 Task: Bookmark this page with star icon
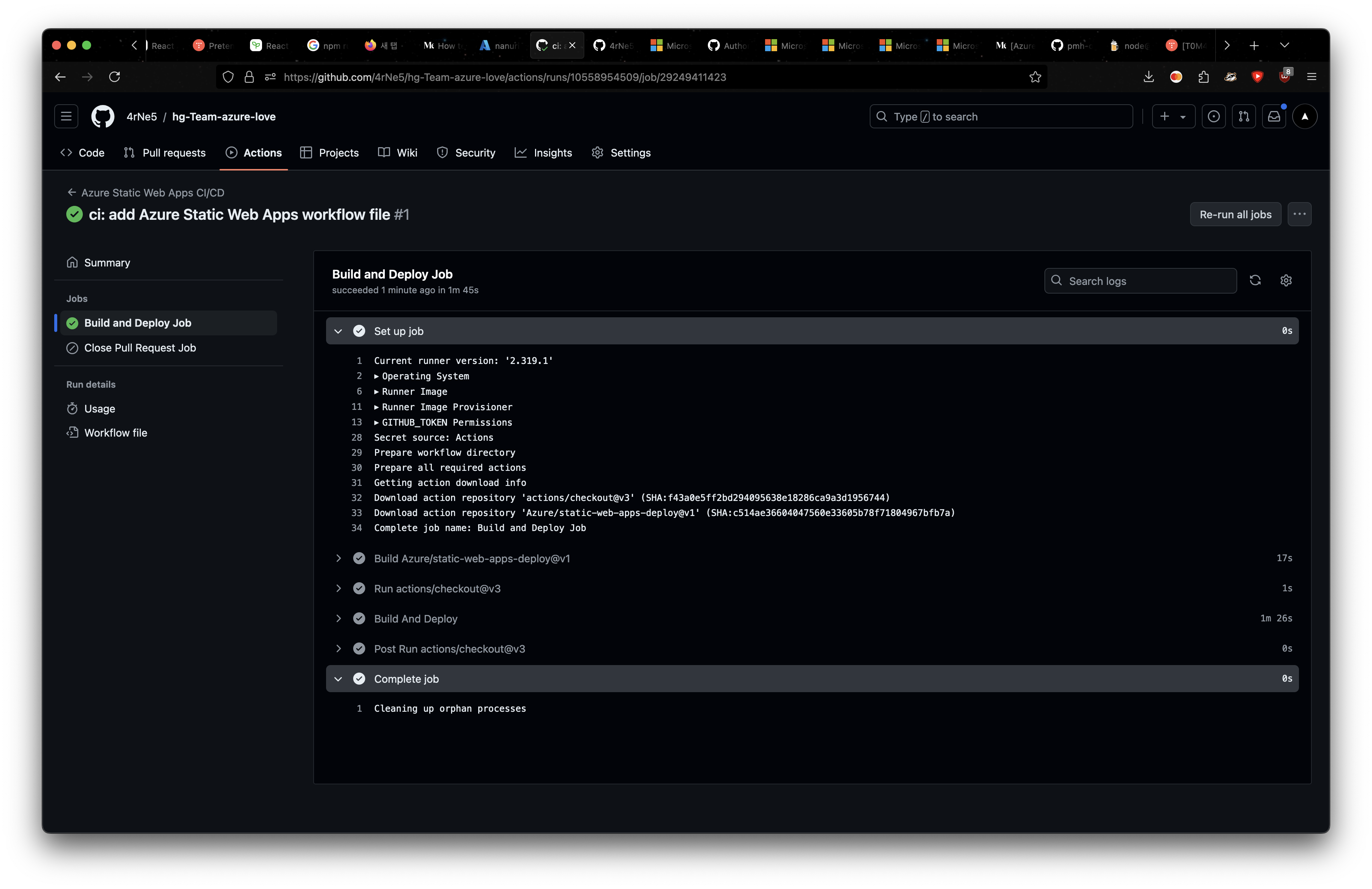1035,77
